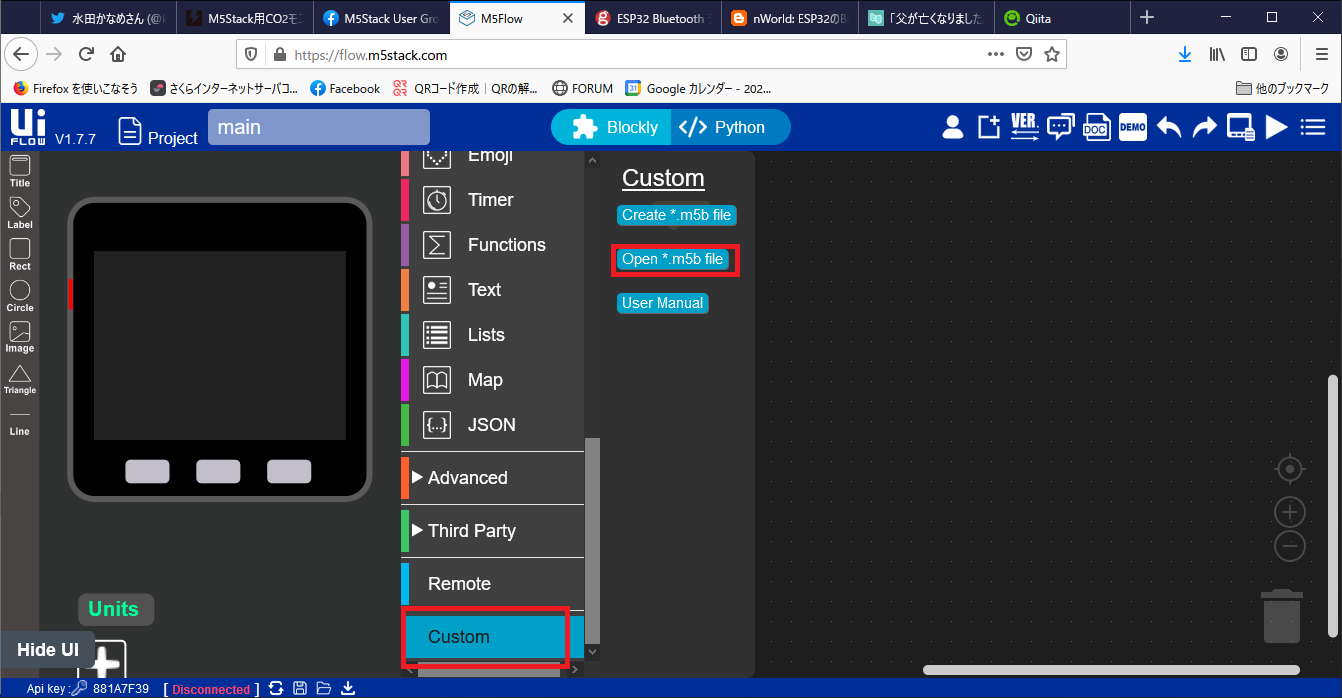The height and width of the screenshot is (698, 1342).
Task: Reload the browser page
Action: [x=86, y=54]
